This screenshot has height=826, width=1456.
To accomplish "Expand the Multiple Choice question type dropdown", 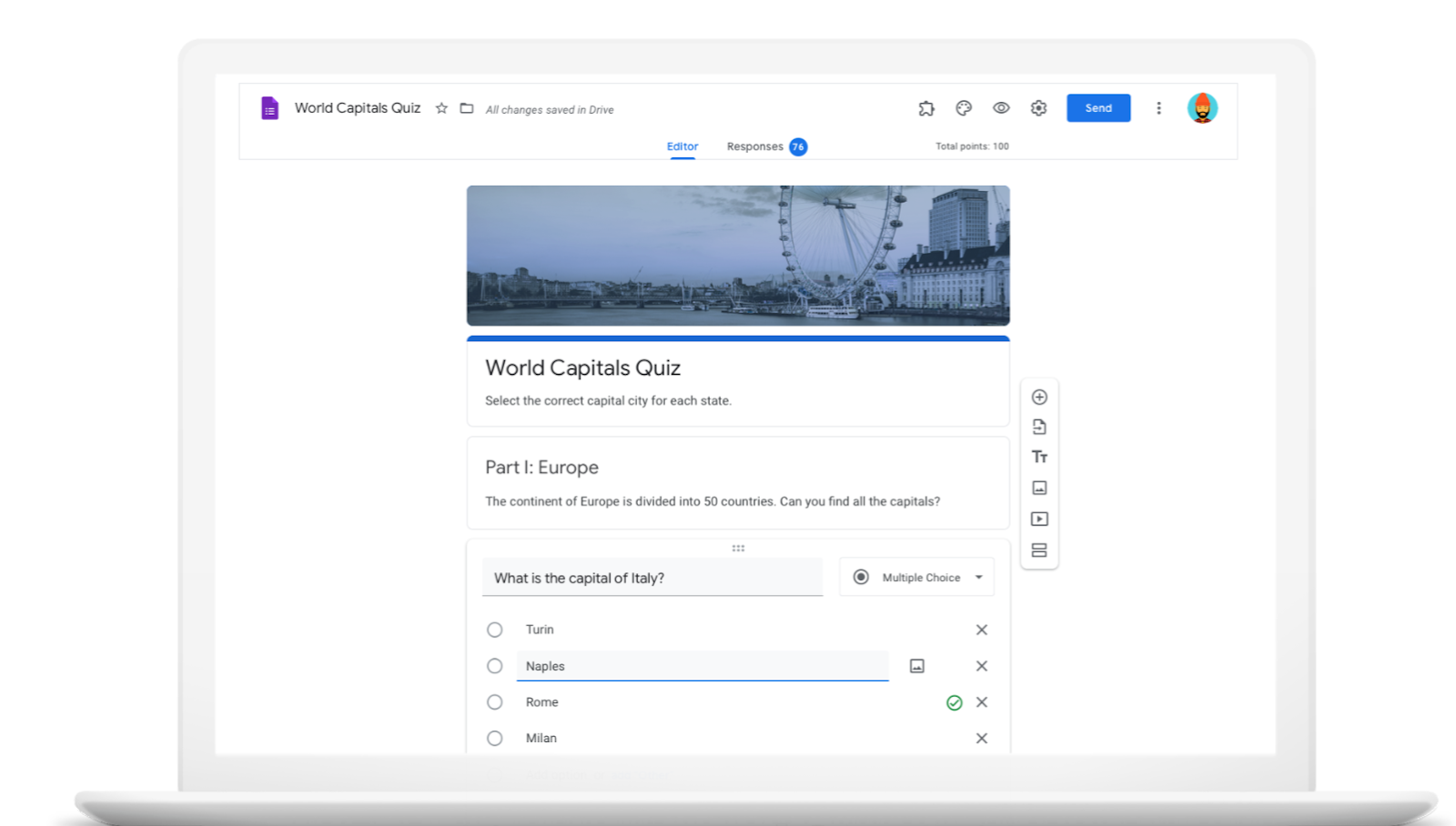I will (x=917, y=578).
